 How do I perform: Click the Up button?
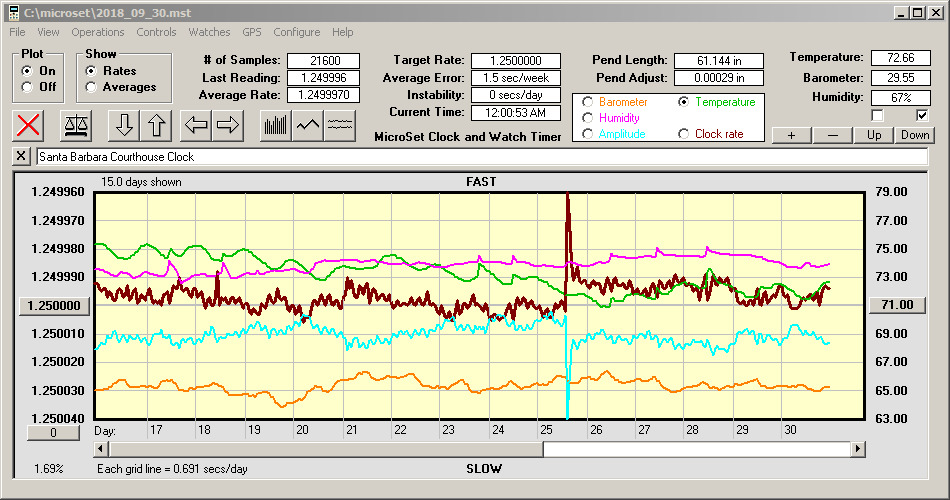click(874, 135)
